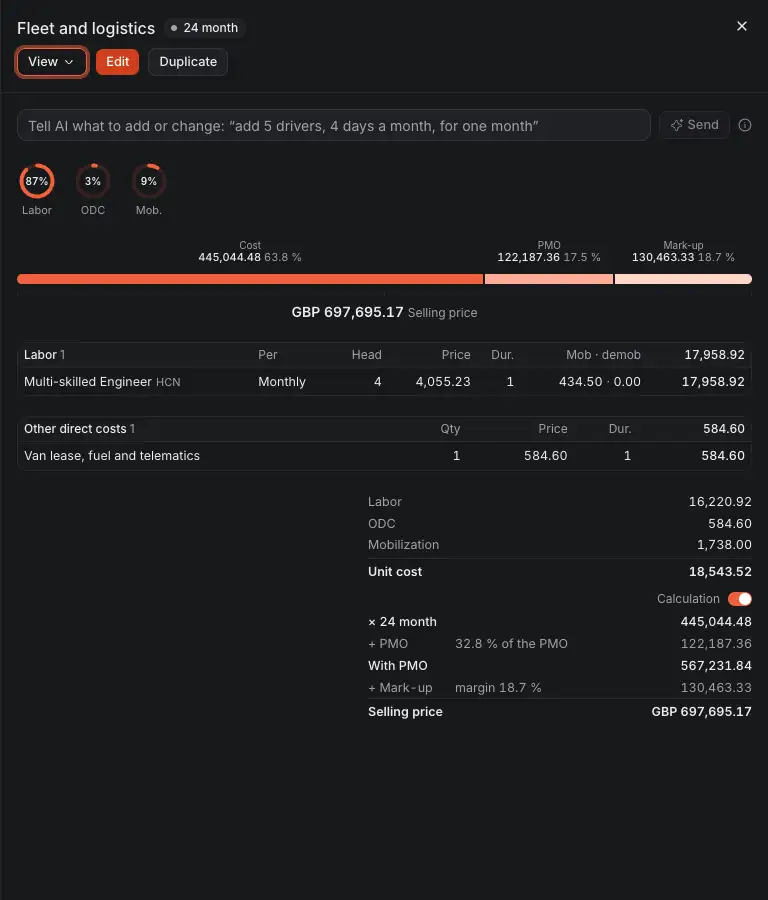Select the Multi-skilled Engineer row
Screen dimensions: 768x900
click(x=384, y=382)
